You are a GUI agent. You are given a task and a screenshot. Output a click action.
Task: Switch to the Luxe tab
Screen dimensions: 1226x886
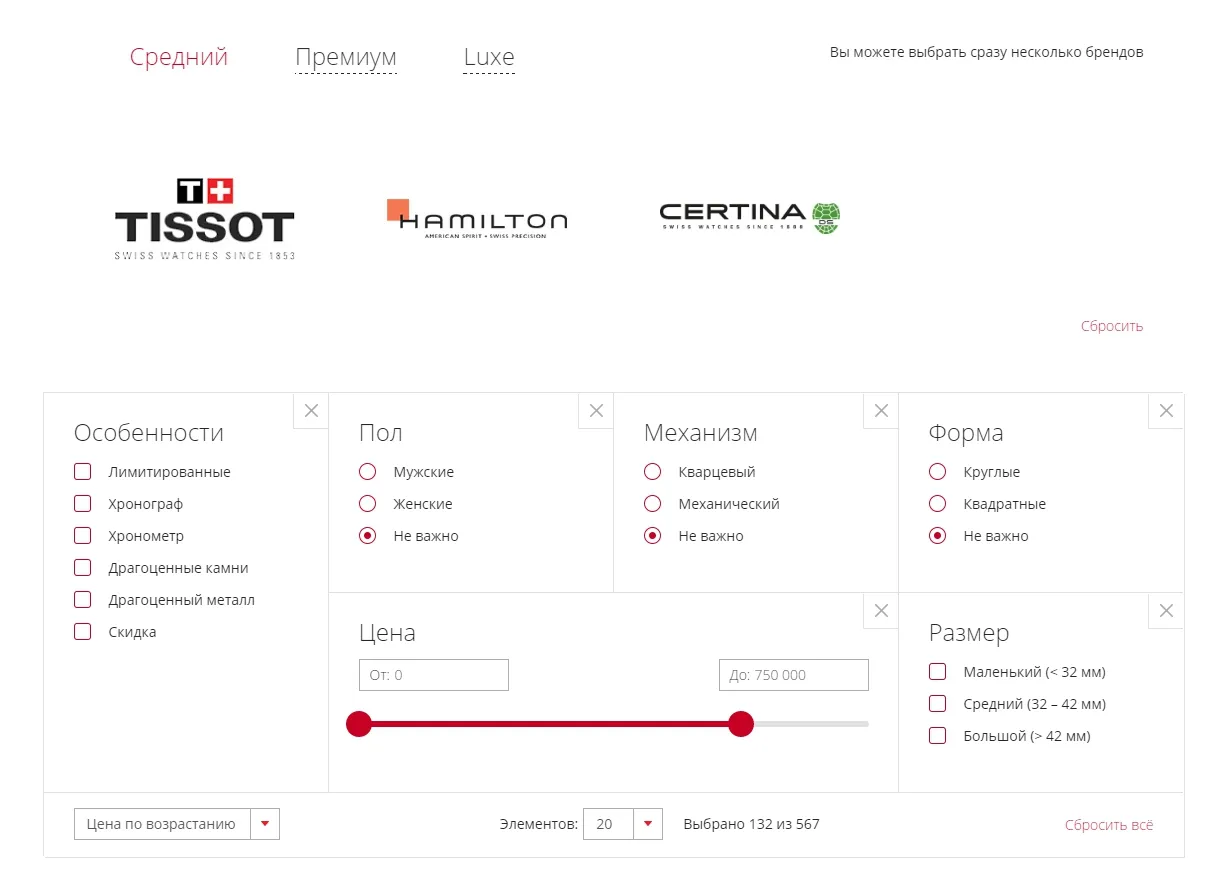(x=489, y=58)
